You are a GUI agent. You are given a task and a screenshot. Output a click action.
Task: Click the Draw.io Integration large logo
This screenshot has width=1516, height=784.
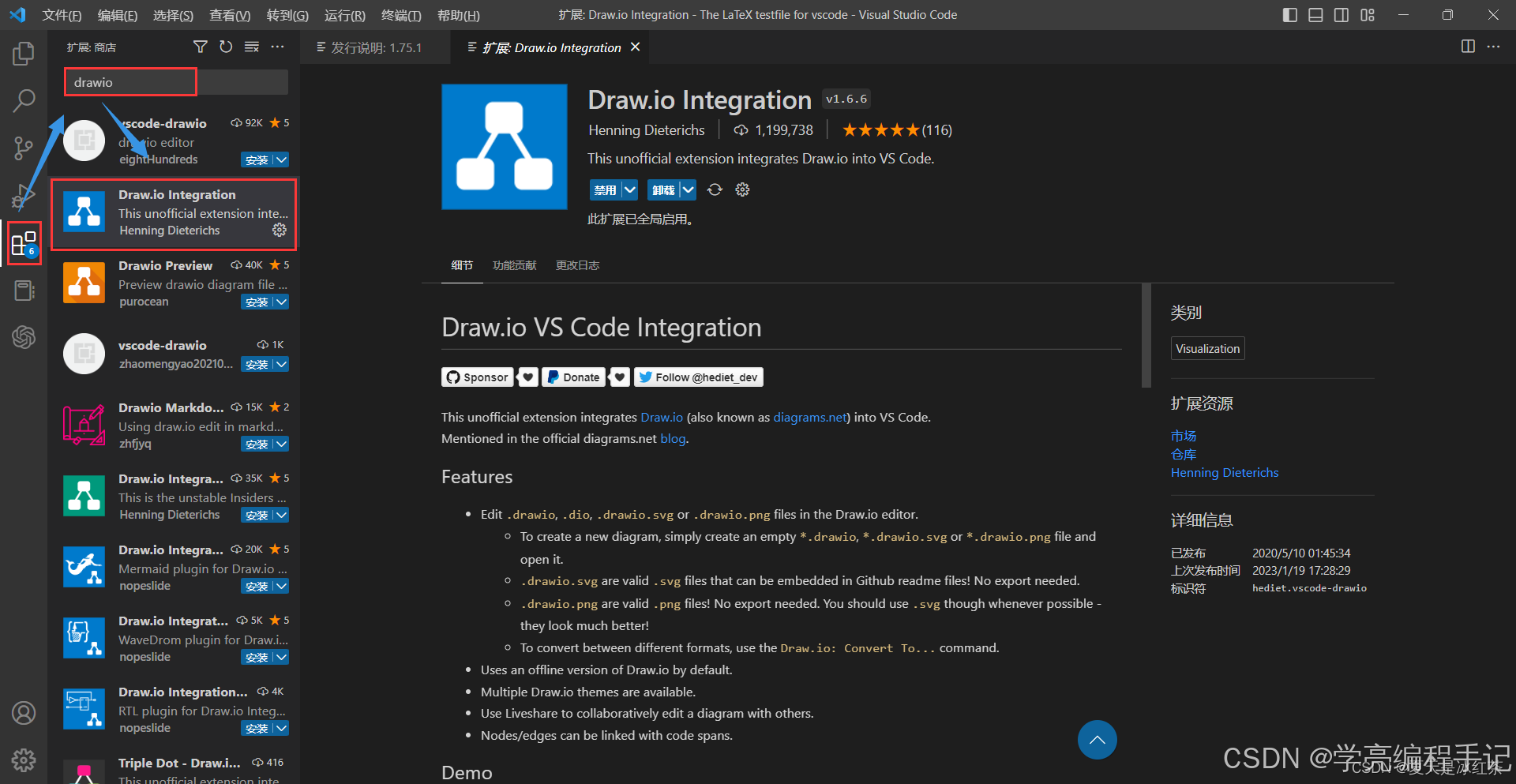[505, 147]
